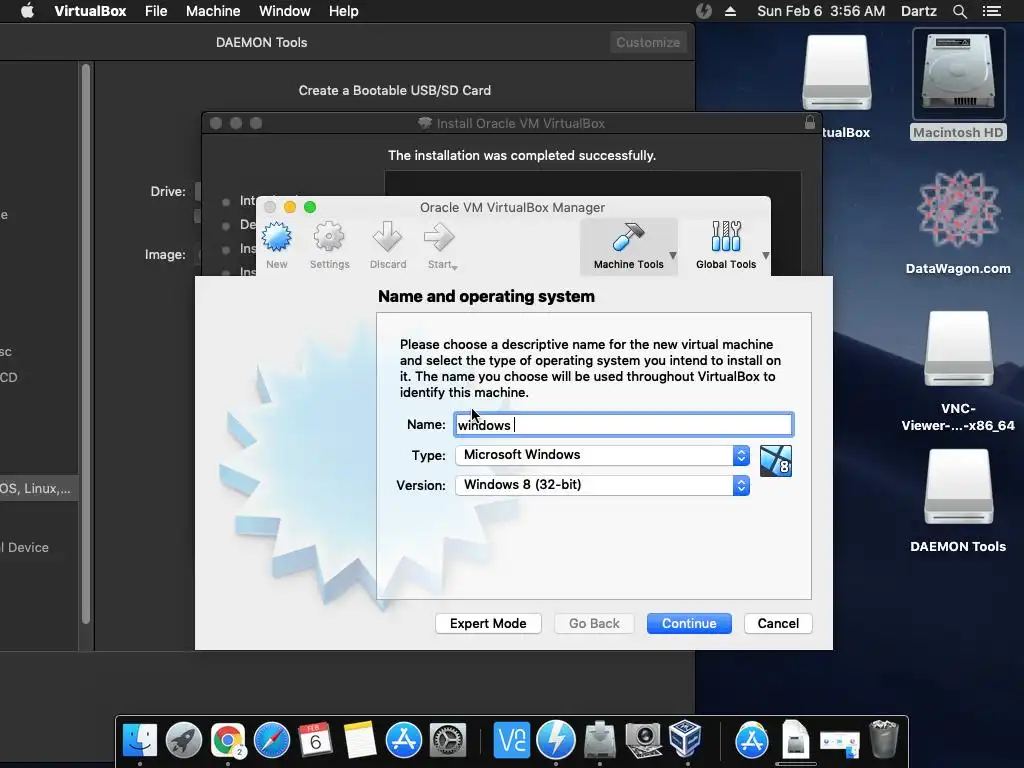Open the Version dropdown Windows 8 (32-bit)
The image size is (1024, 768).
[602, 485]
